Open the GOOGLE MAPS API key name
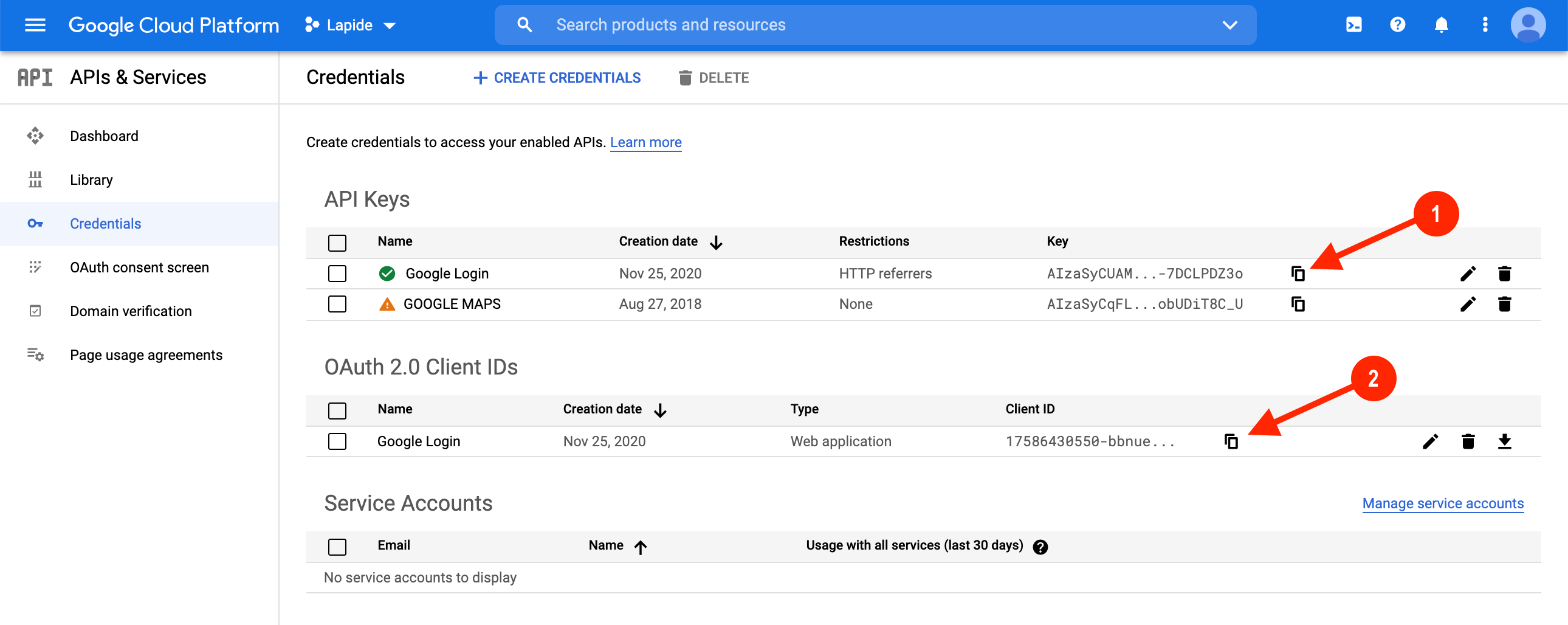 452,305
